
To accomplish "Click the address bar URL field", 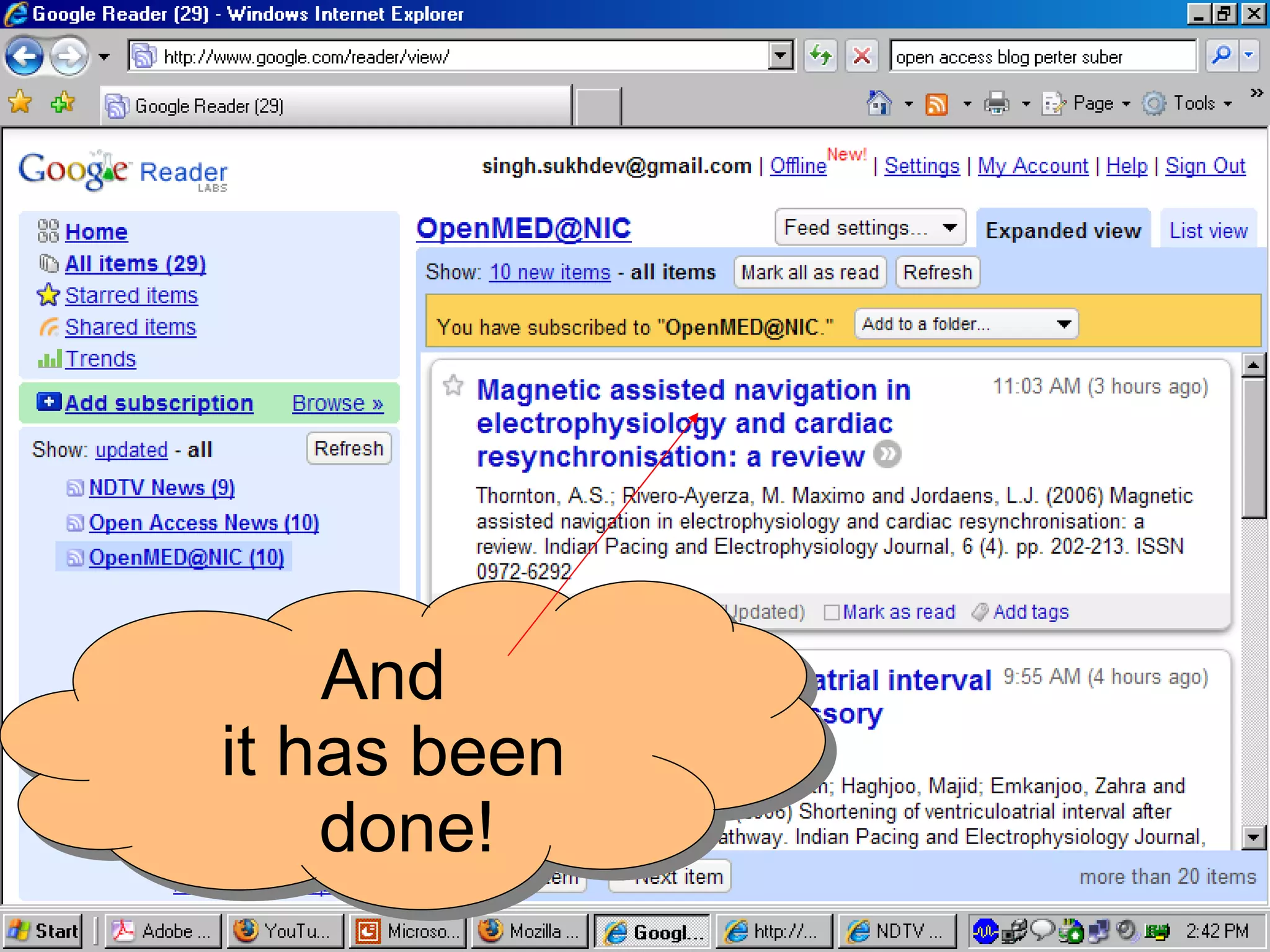I will coord(449,56).
